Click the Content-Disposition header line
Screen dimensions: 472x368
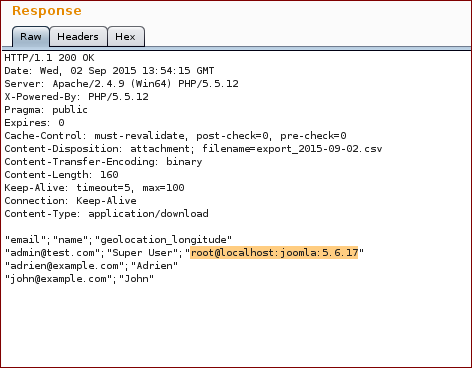193,149
